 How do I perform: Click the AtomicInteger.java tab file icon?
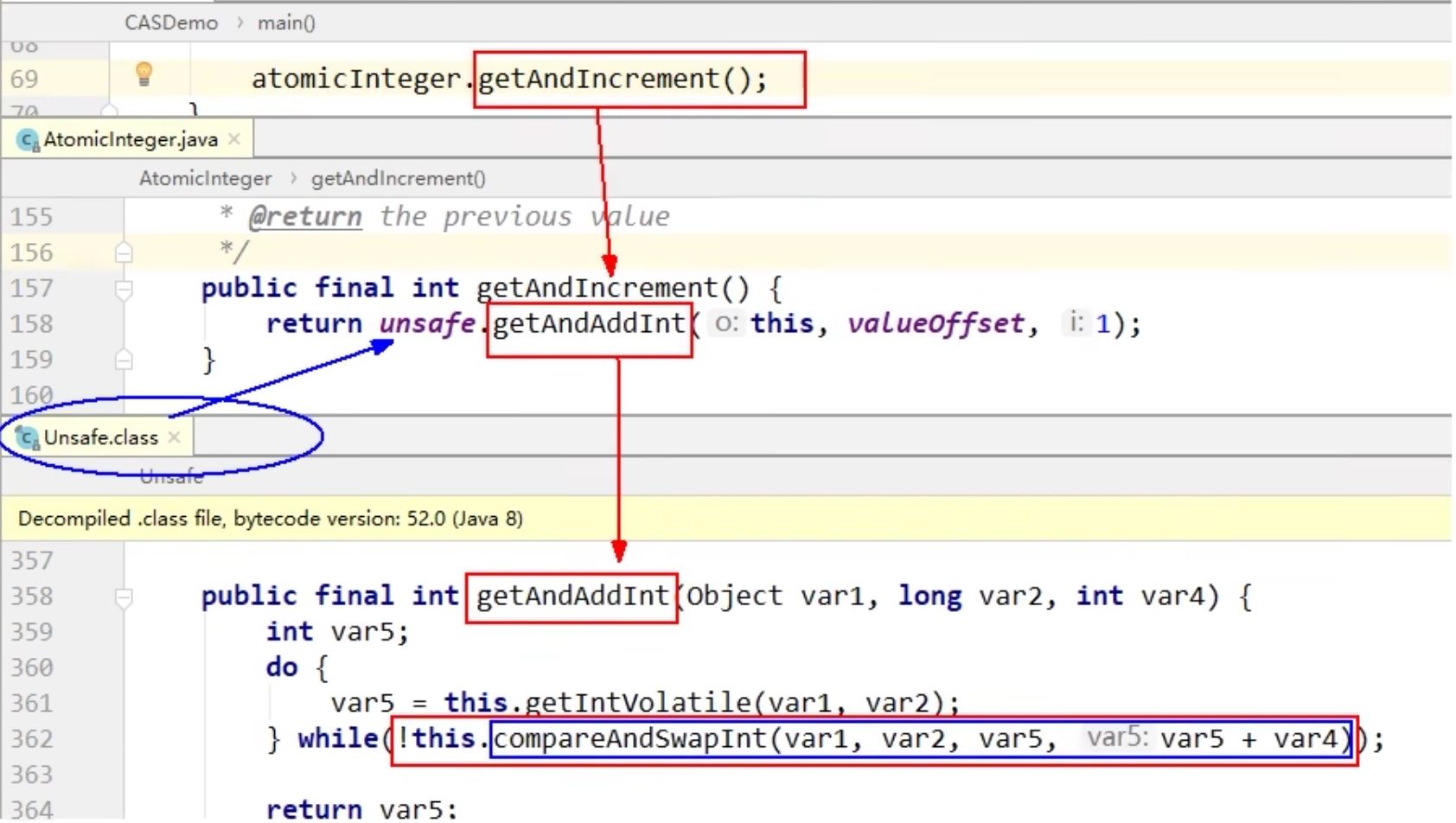[x=29, y=140]
